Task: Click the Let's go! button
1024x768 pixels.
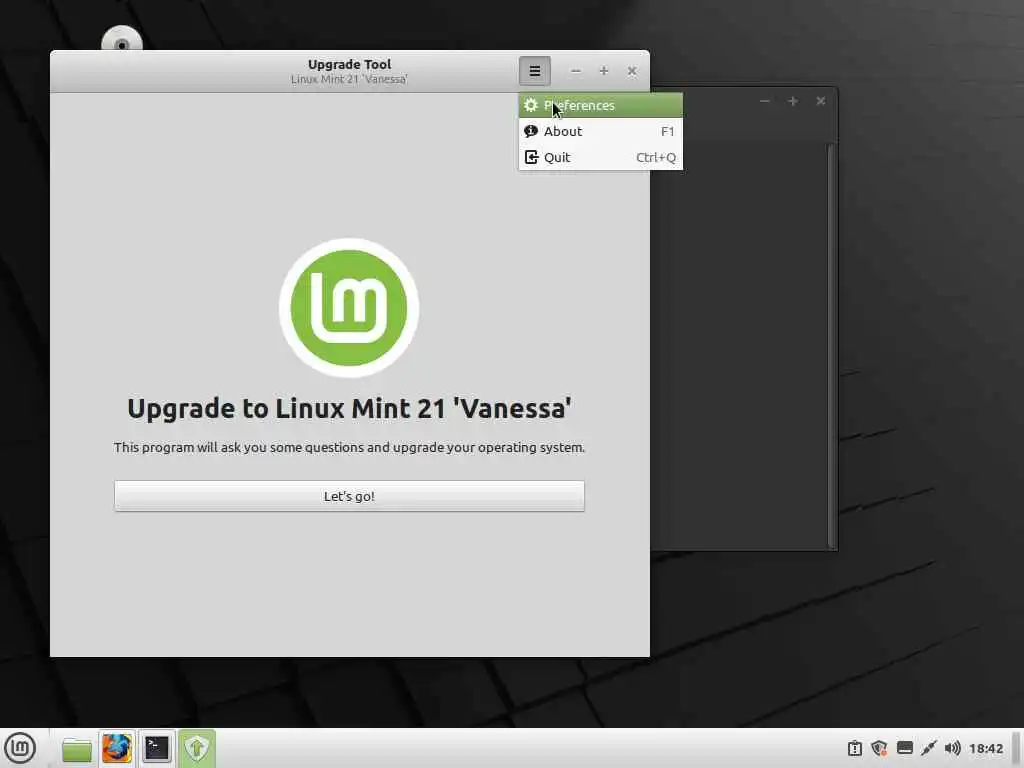Action: click(x=349, y=496)
